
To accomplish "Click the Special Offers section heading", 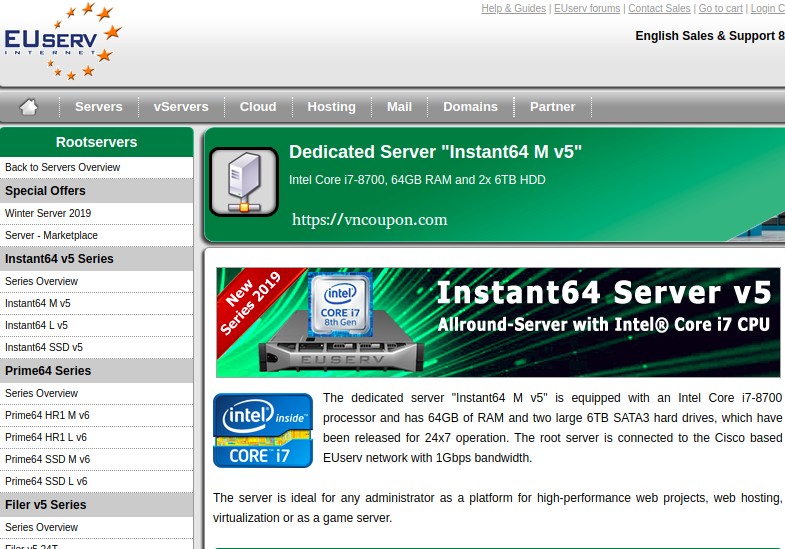I will point(96,191).
